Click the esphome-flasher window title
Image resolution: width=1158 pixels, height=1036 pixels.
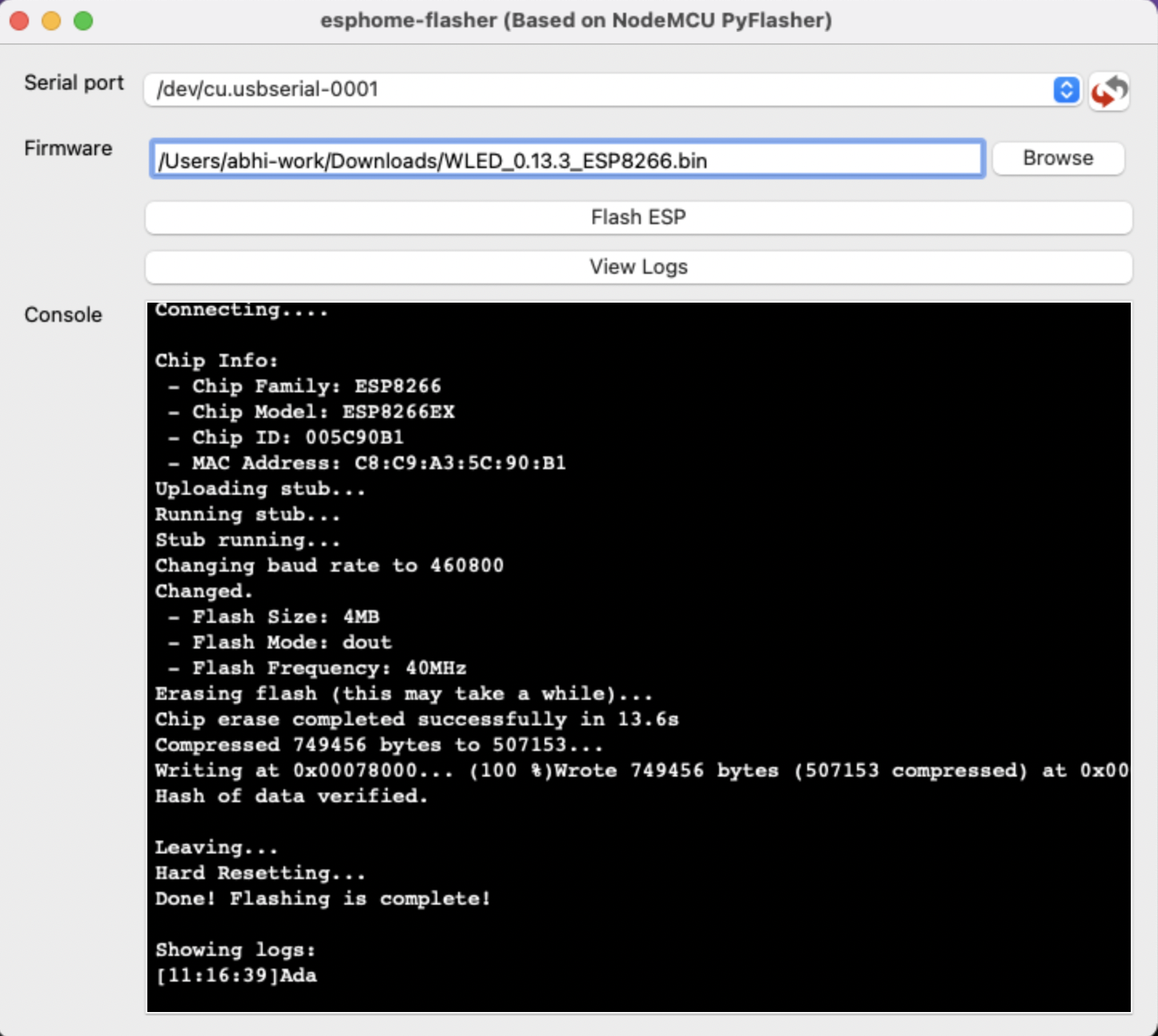click(576, 20)
